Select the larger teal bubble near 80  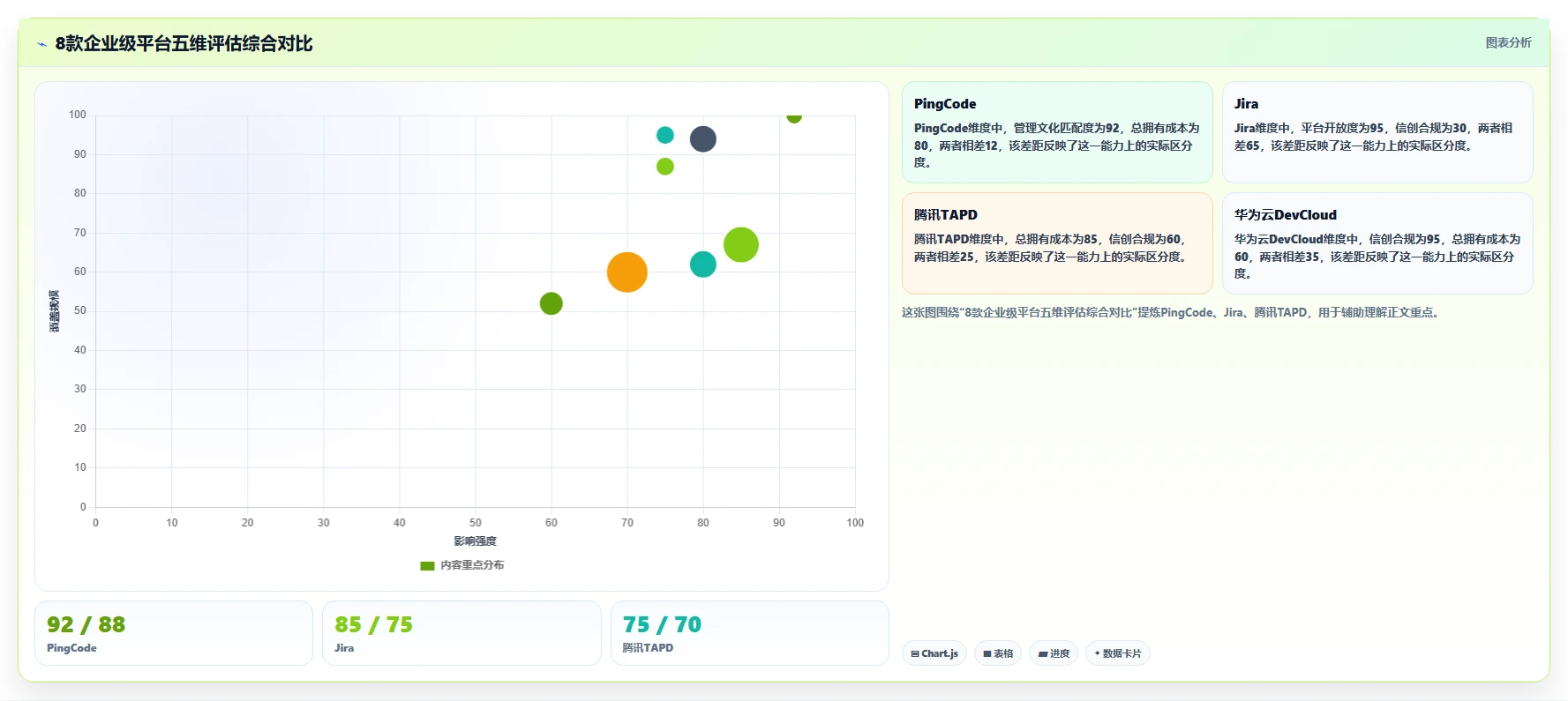703,265
